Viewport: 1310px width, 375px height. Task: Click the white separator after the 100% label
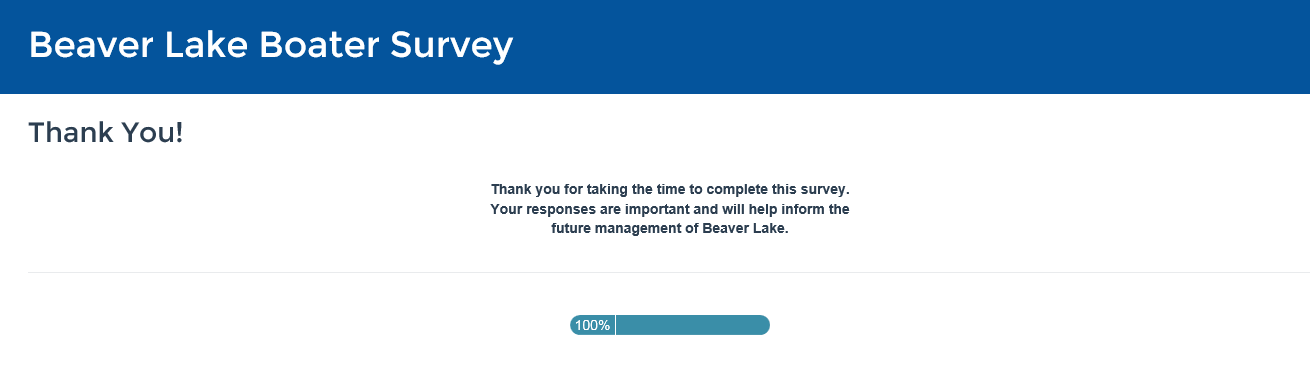coord(615,325)
